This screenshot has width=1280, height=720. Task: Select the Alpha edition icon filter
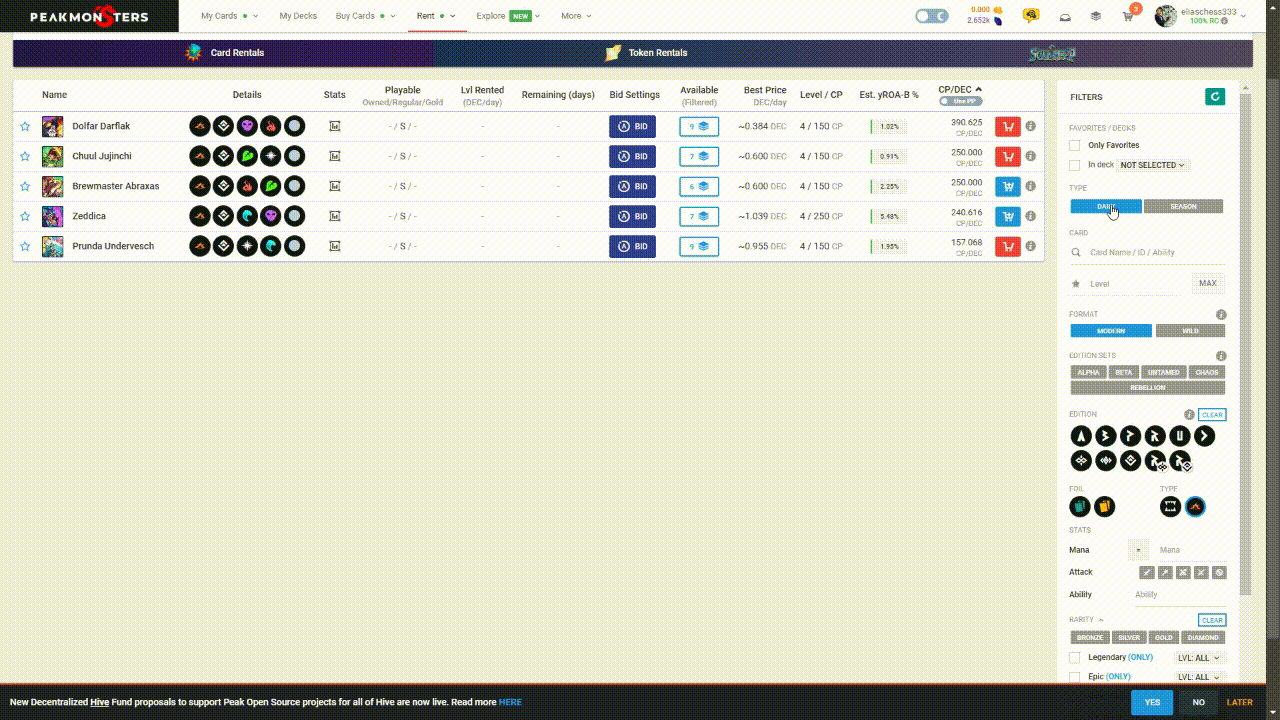pos(1081,436)
